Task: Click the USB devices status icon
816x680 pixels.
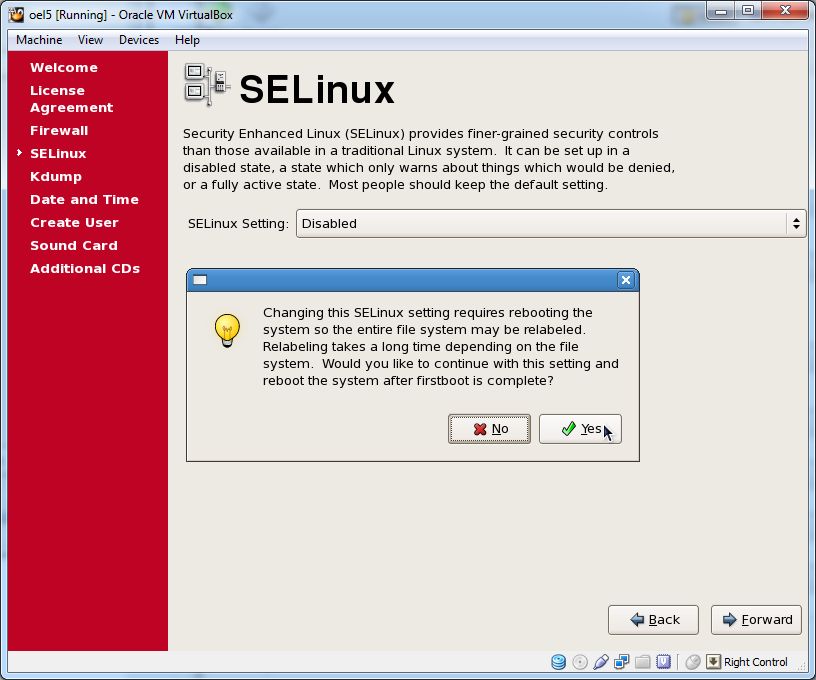Action: coord(601,662)
